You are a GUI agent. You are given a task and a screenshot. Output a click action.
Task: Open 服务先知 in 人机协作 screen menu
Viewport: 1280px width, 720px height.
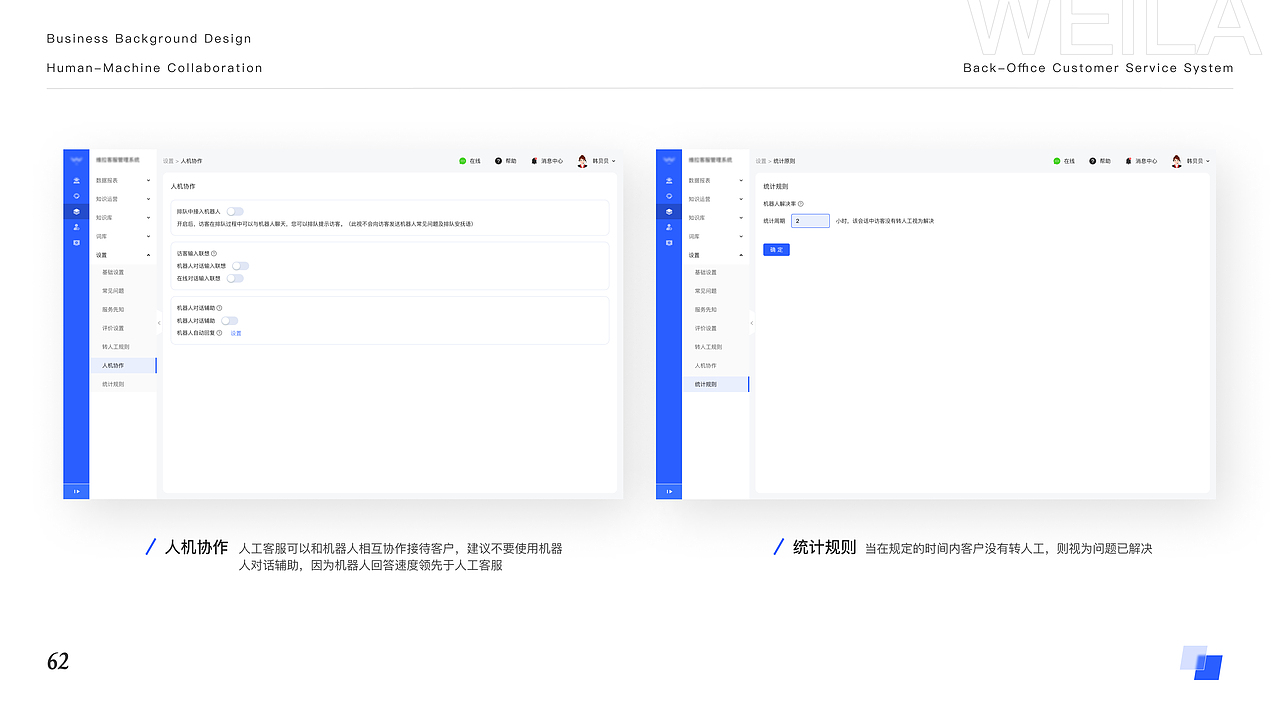coord(113,310)
